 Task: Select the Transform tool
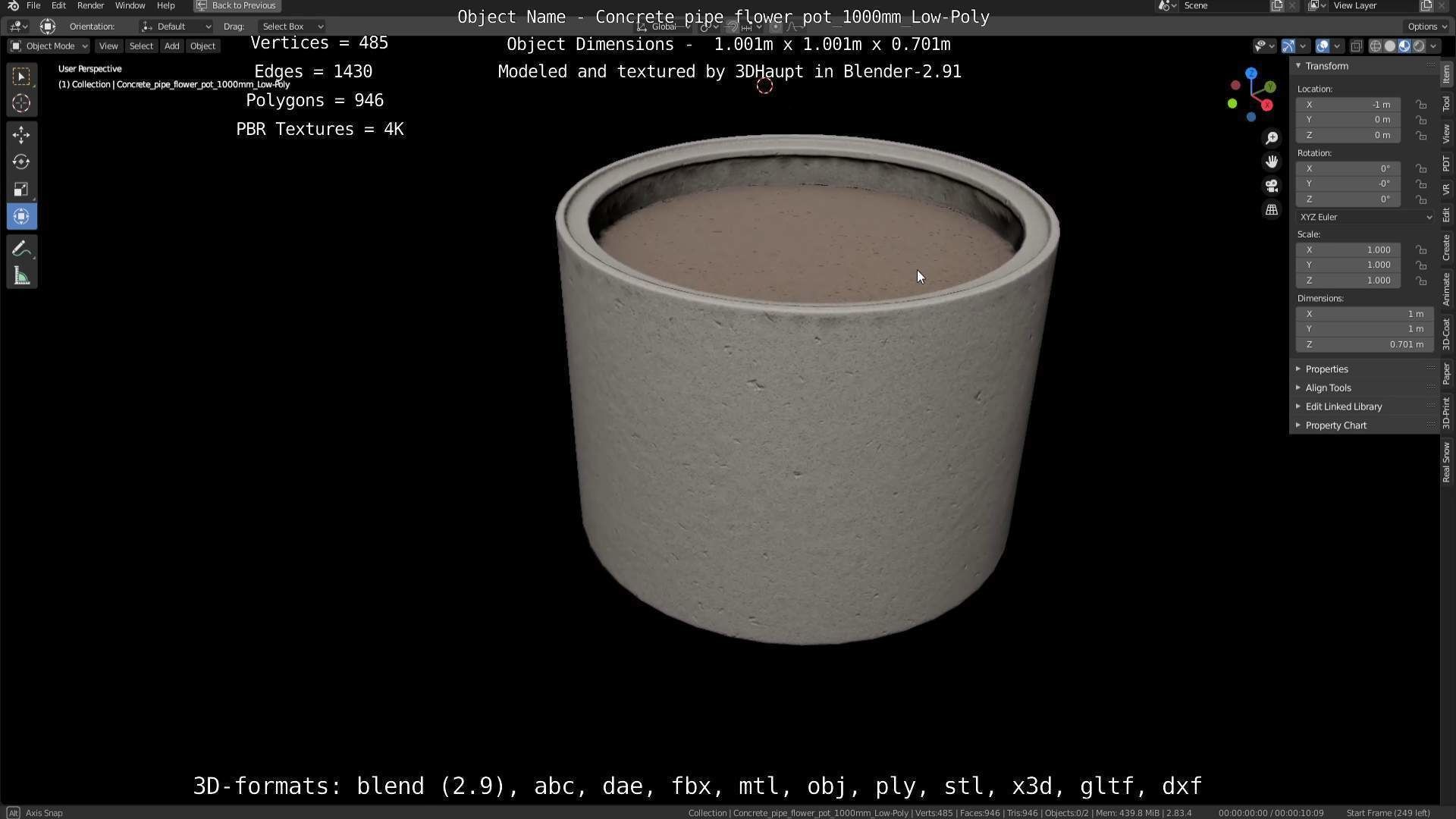tap(21, 218)
